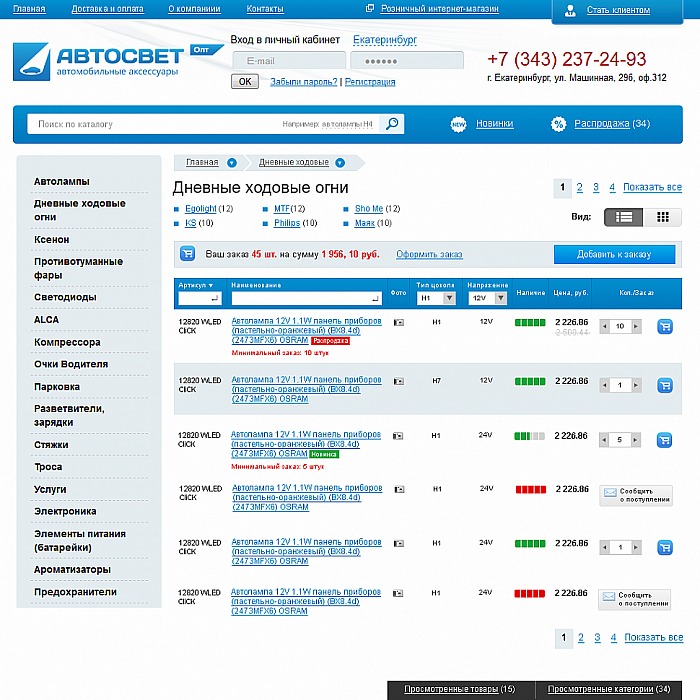
Task: Decrease quantity in the row showing 5
Action: click(x=604, y=440)
